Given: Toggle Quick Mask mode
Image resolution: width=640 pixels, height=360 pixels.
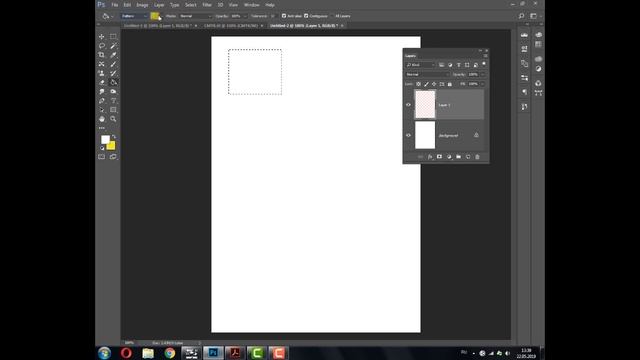Looking at the screenshot, I should (102, 157).
